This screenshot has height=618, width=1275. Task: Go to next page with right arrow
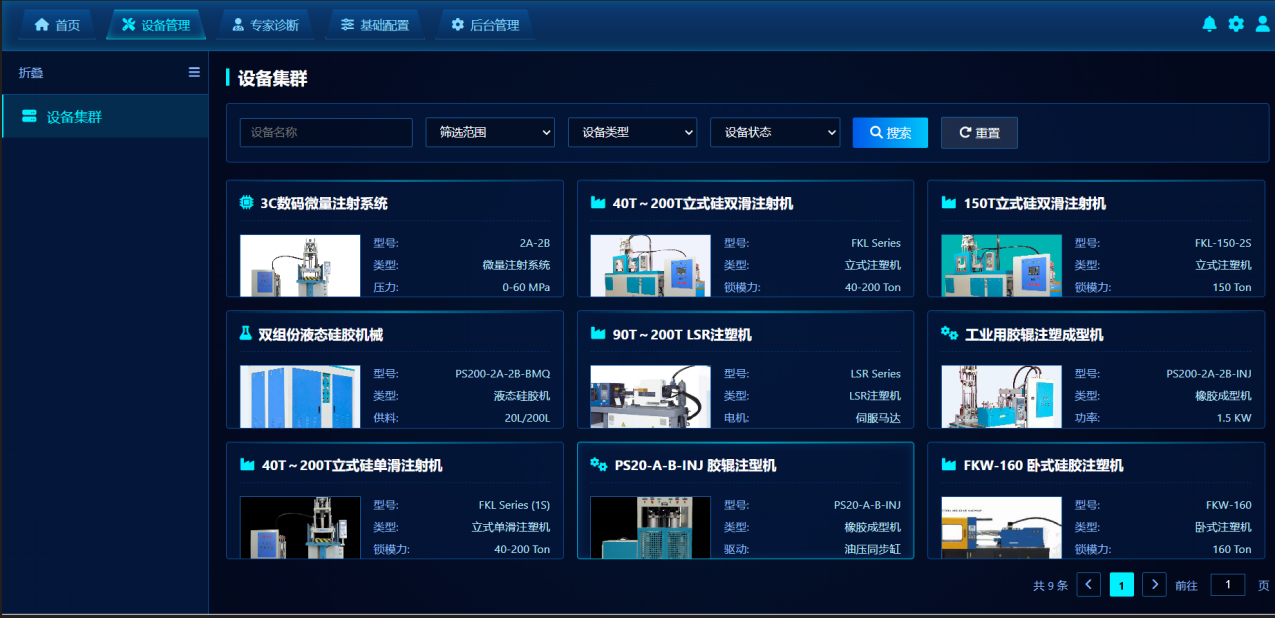click(1154, 585)
